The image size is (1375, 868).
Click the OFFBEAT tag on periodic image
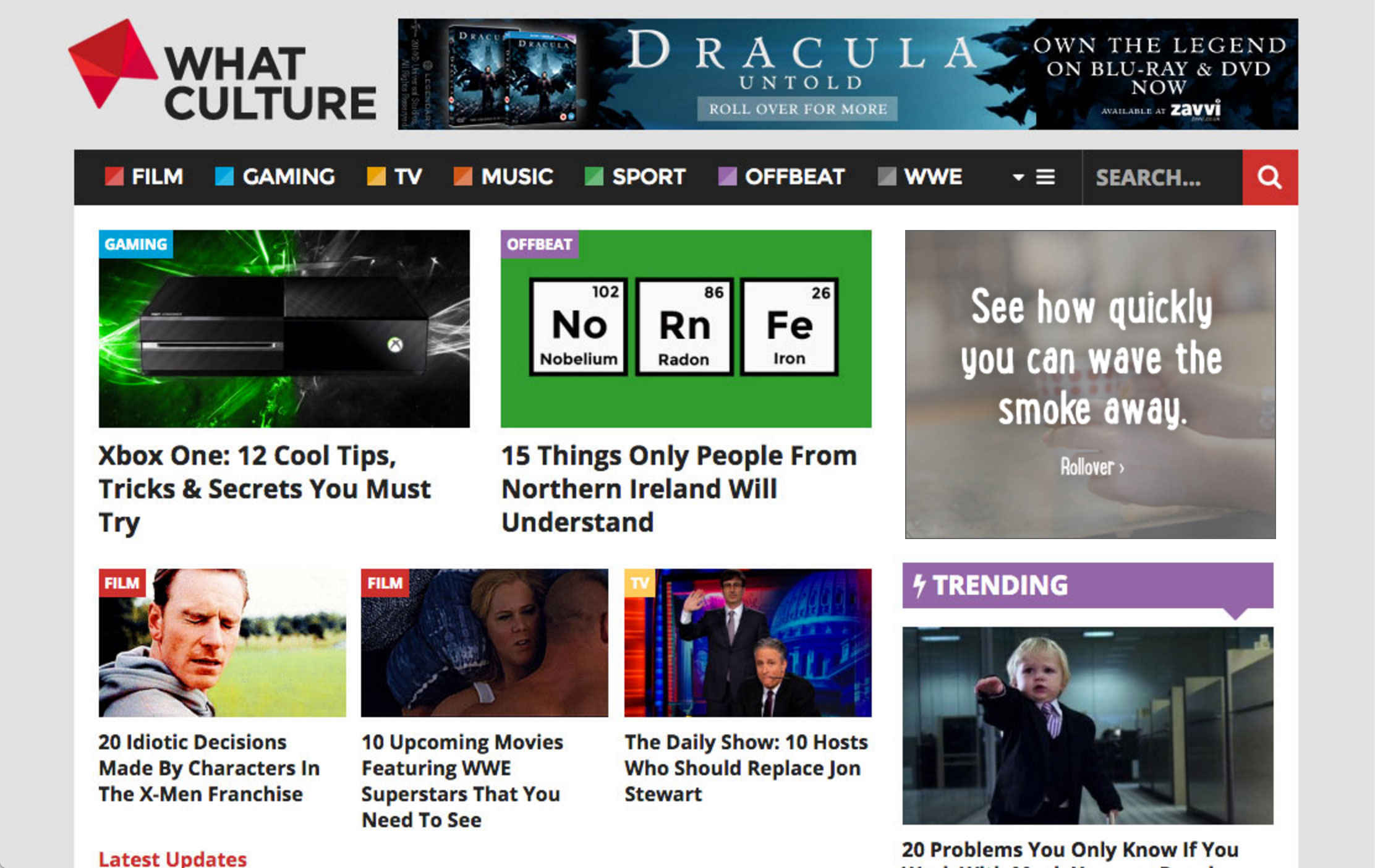[539, 244]
